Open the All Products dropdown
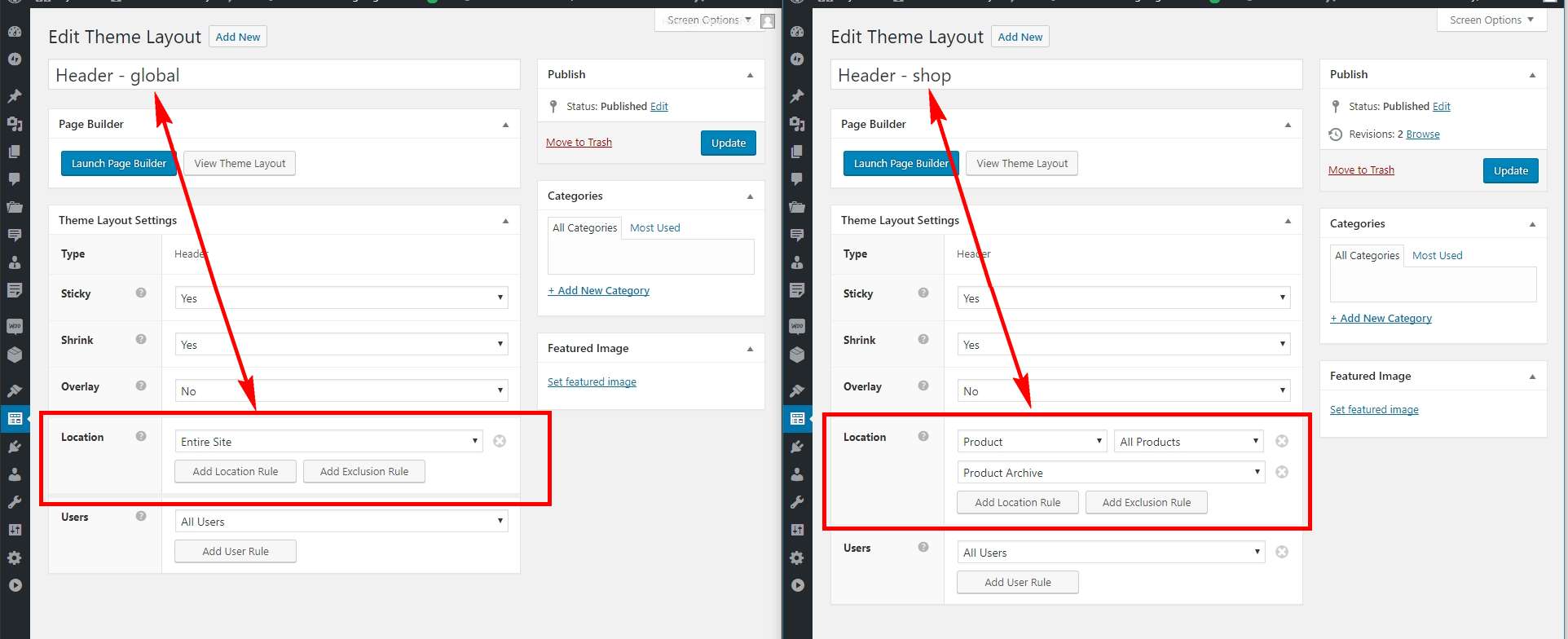 pyautogui.click(x=1188, y=442)
